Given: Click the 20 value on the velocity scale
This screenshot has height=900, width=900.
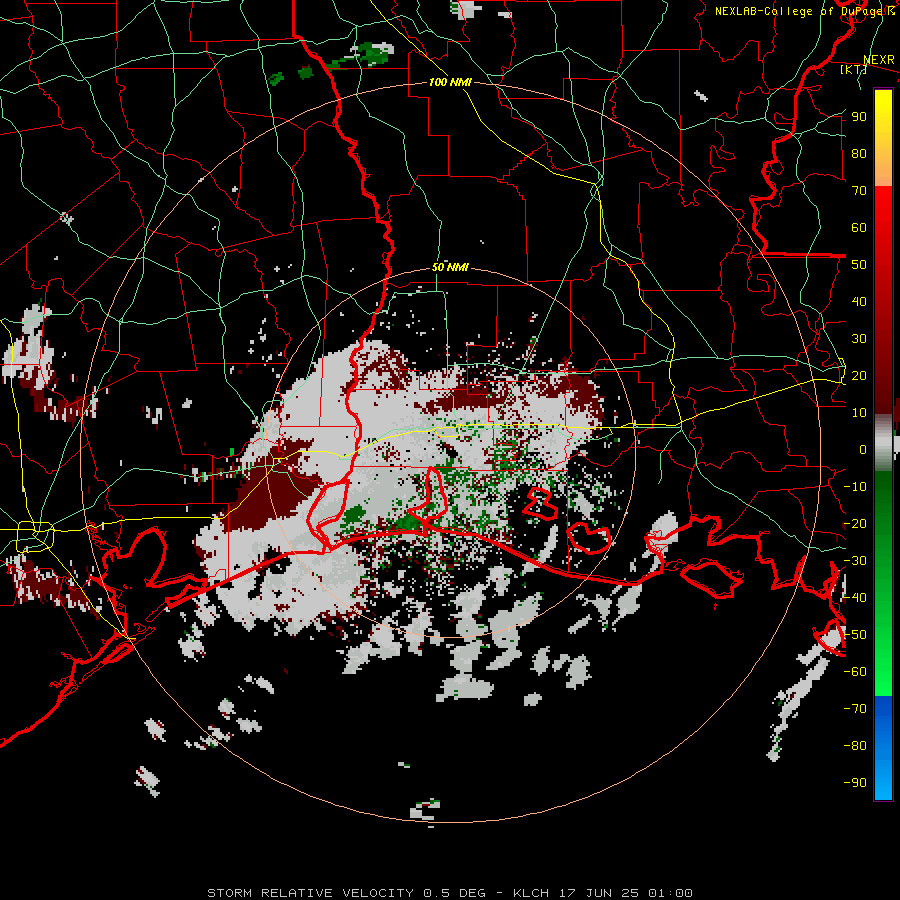Looking at the screenshot, I should 859,375.
